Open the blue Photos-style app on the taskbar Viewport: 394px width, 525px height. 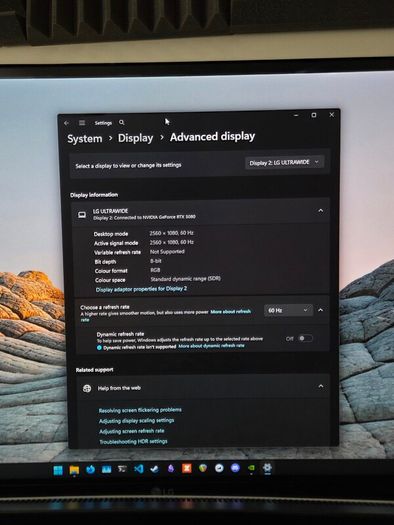click(x=106, y=469)
